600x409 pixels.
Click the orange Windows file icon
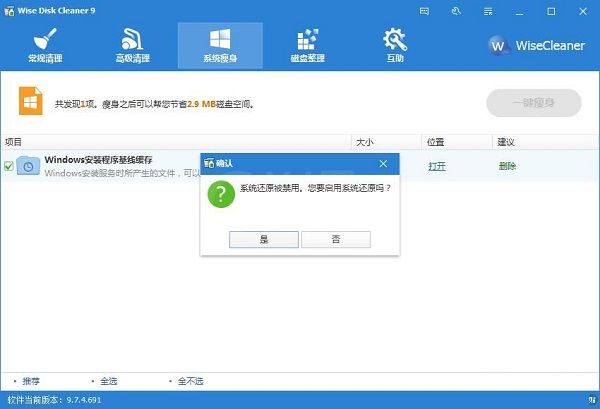tap(31, 101)
